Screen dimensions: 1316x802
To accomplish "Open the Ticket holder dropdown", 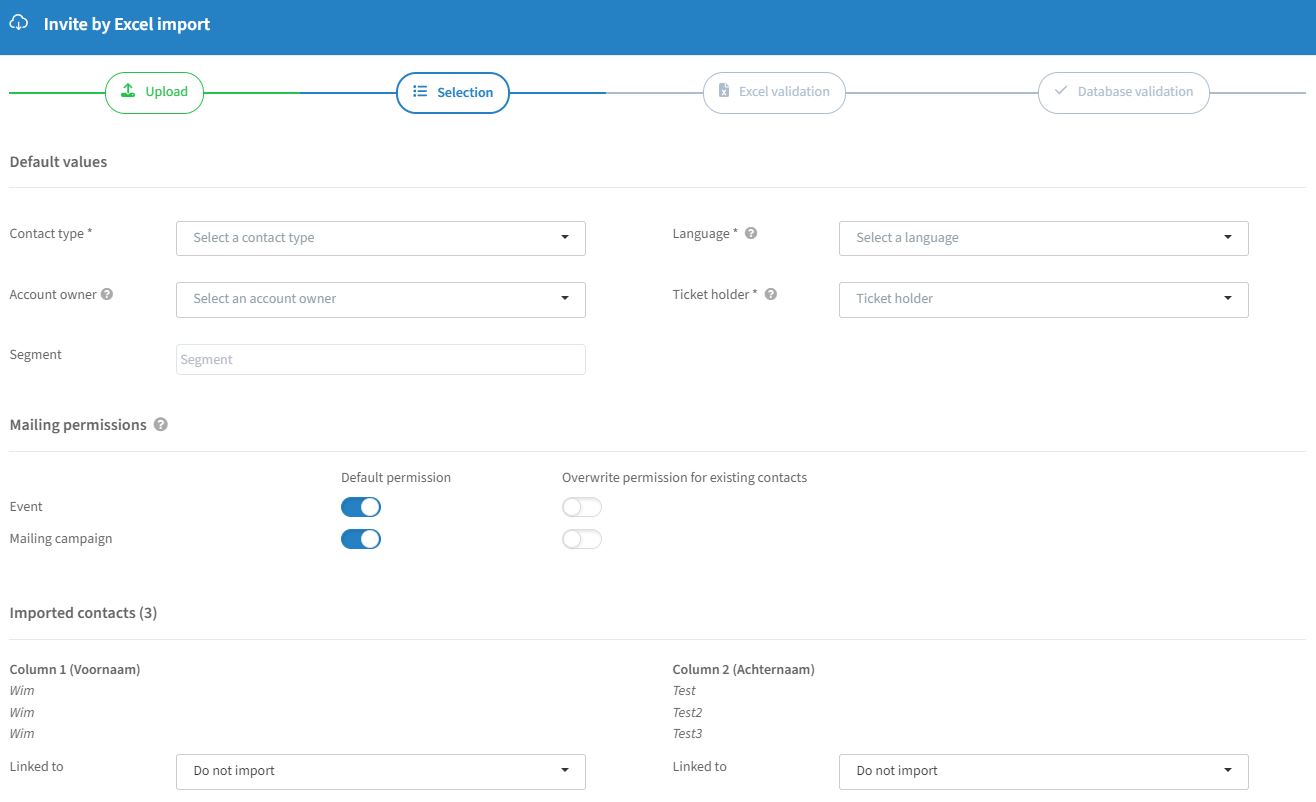I will click(1043, 299).
